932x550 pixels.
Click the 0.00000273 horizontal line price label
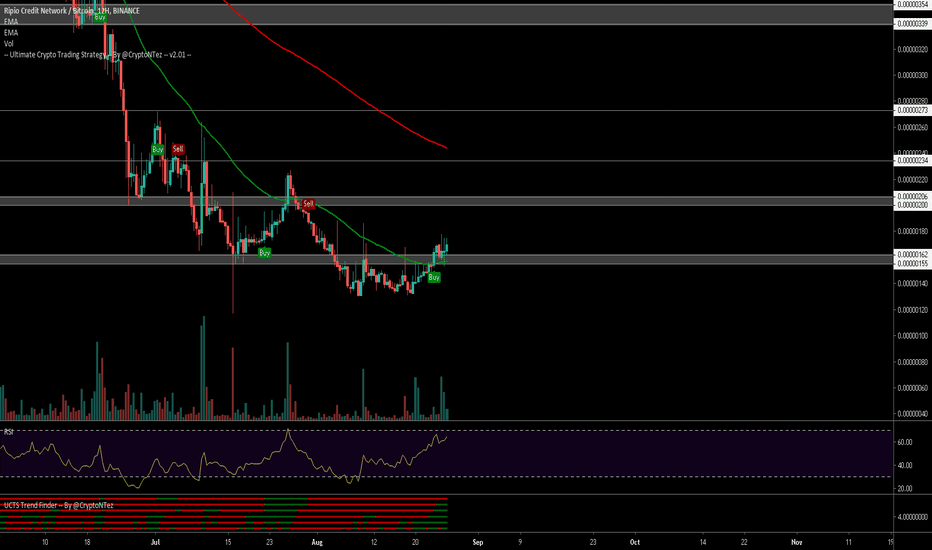(x=912, y=110)
